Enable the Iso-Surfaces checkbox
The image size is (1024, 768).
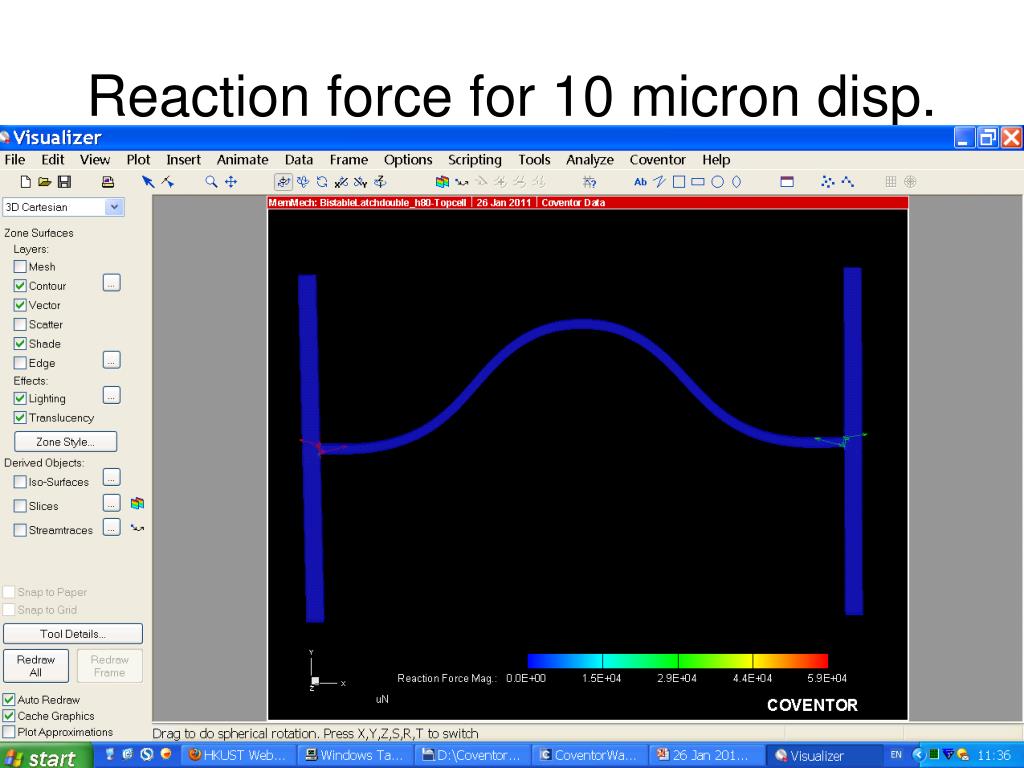pos(20,482)
